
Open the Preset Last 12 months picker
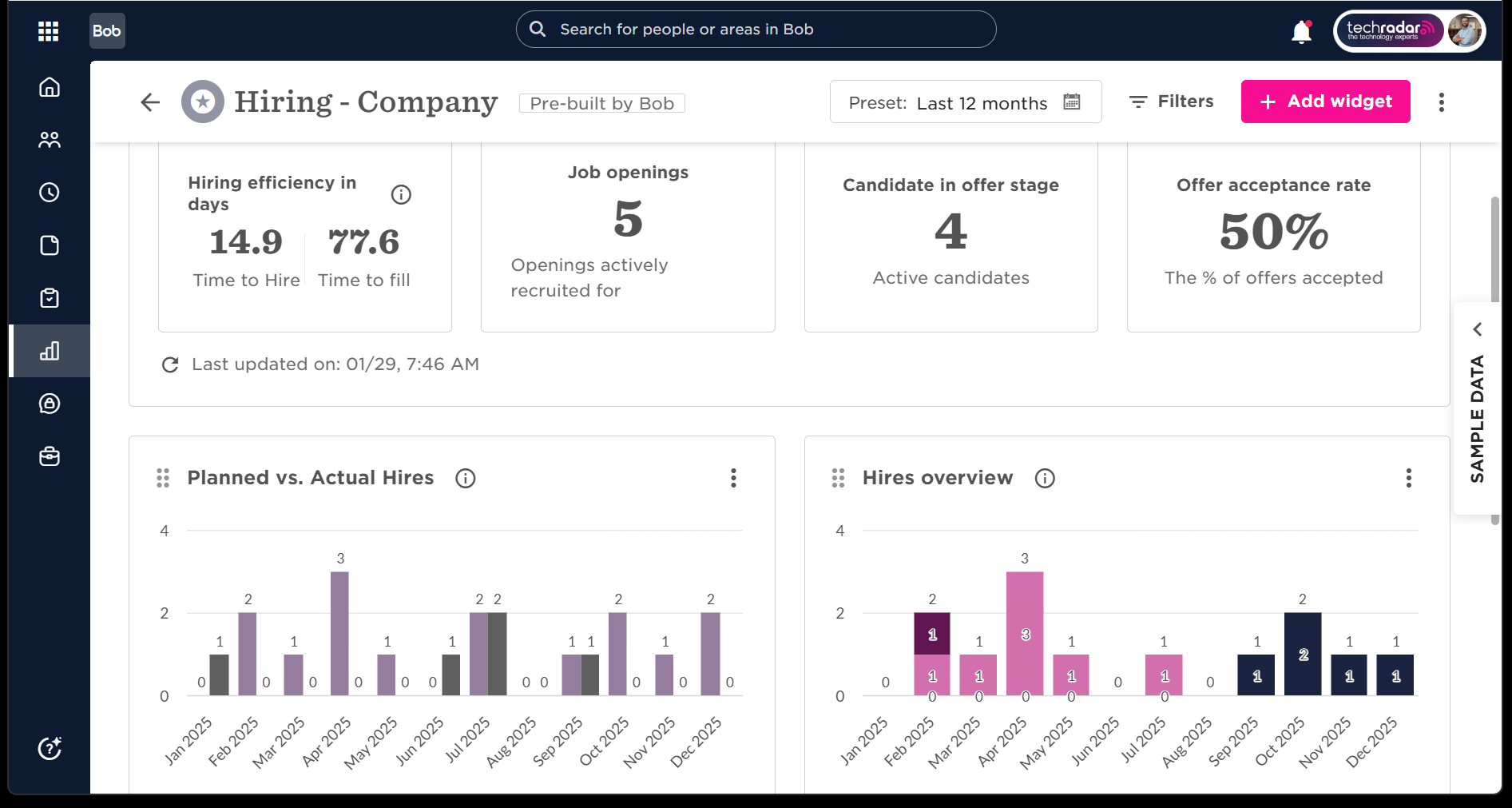tap(965, 102)
